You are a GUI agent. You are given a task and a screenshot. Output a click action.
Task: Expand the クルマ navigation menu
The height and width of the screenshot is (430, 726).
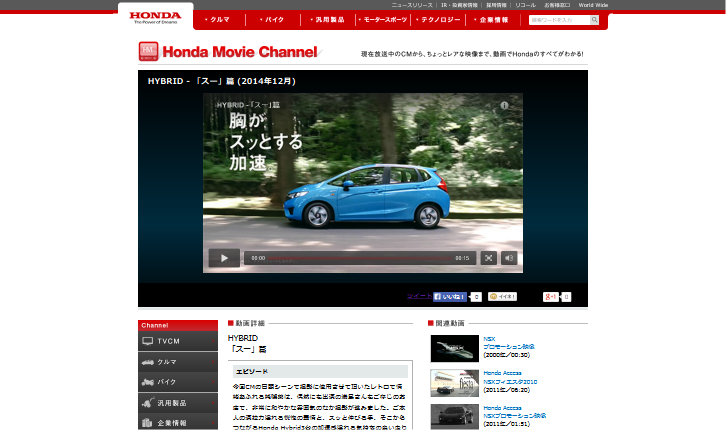point(219,19)
